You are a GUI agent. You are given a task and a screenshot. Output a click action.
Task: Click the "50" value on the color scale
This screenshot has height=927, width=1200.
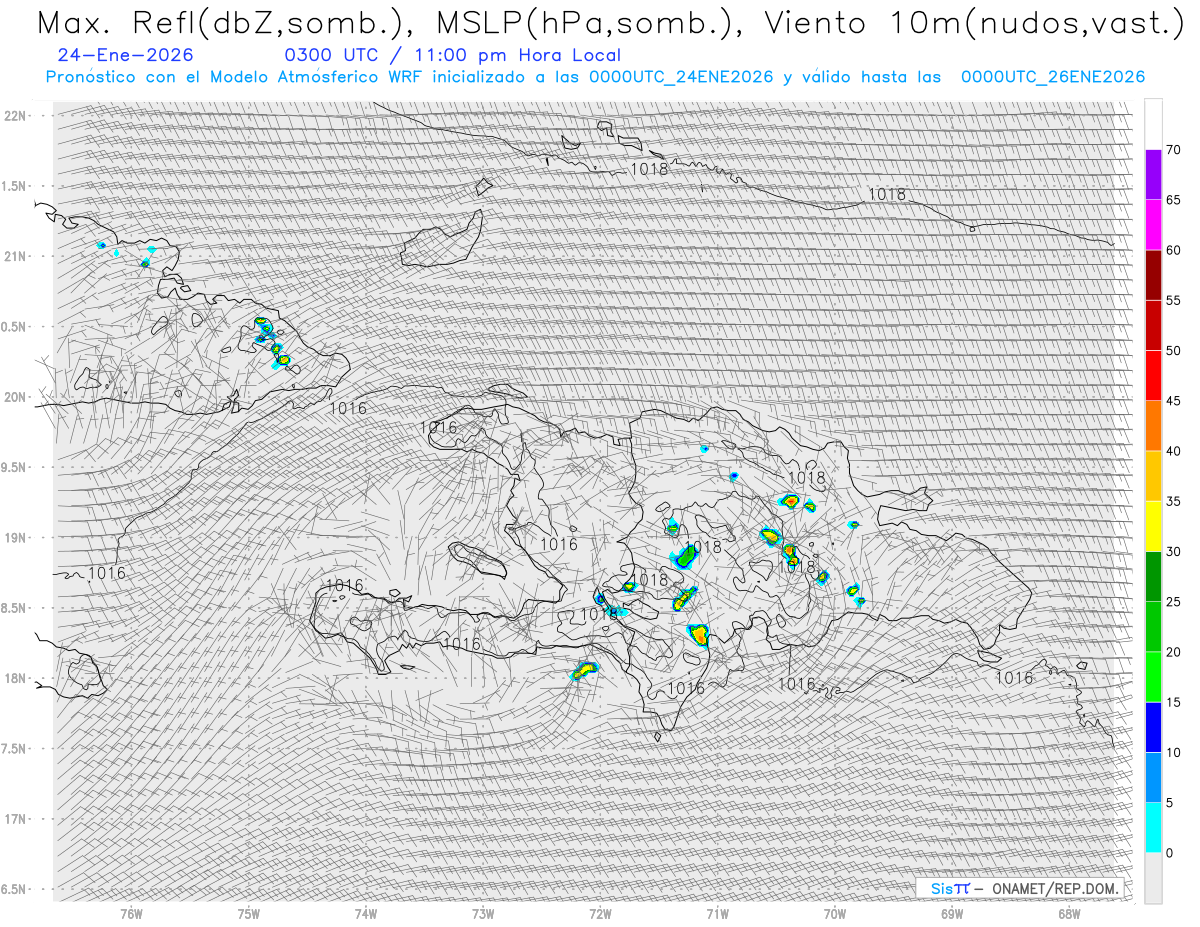[x=1173, y=351]
